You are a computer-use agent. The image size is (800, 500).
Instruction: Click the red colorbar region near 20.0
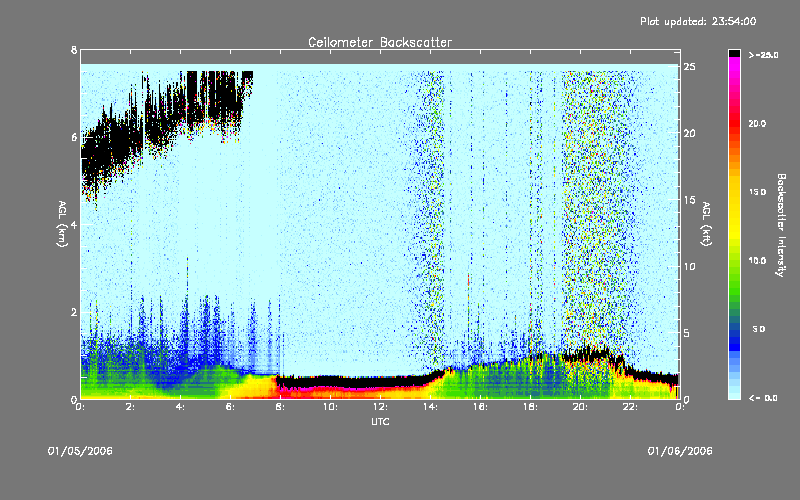[x=734, y=123]
